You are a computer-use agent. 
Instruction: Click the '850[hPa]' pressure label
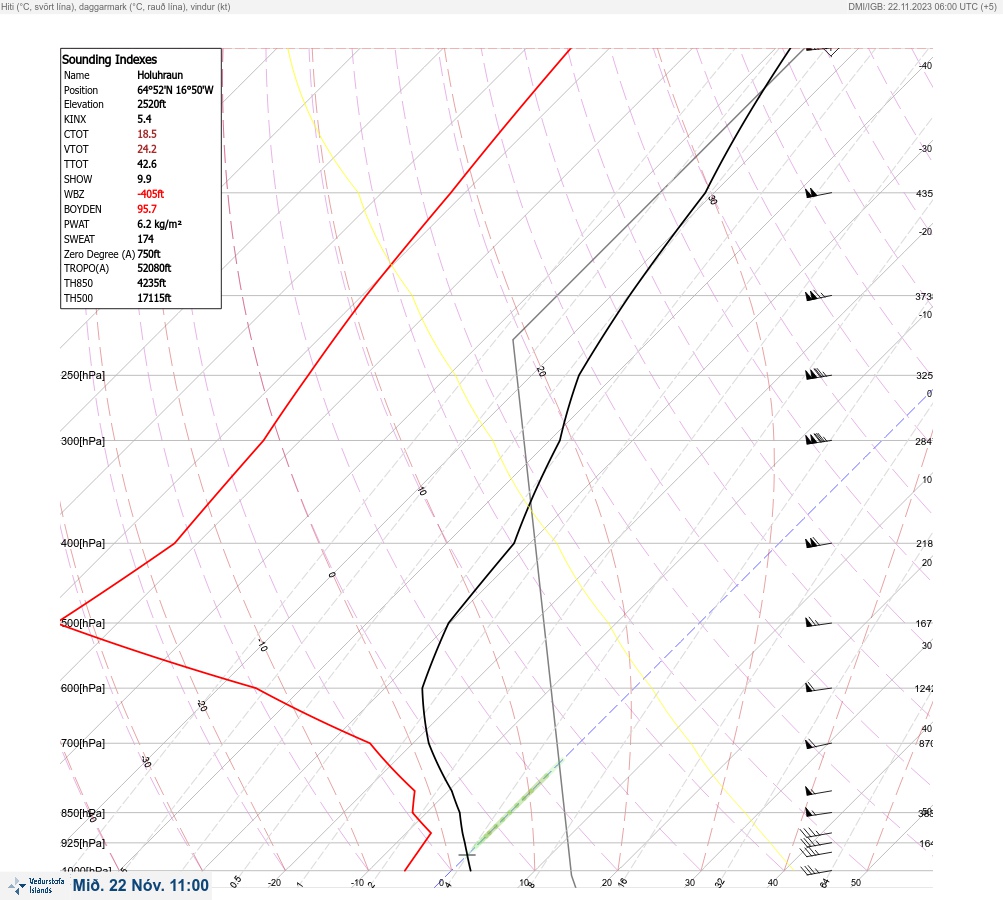click(x=83, y=813)
